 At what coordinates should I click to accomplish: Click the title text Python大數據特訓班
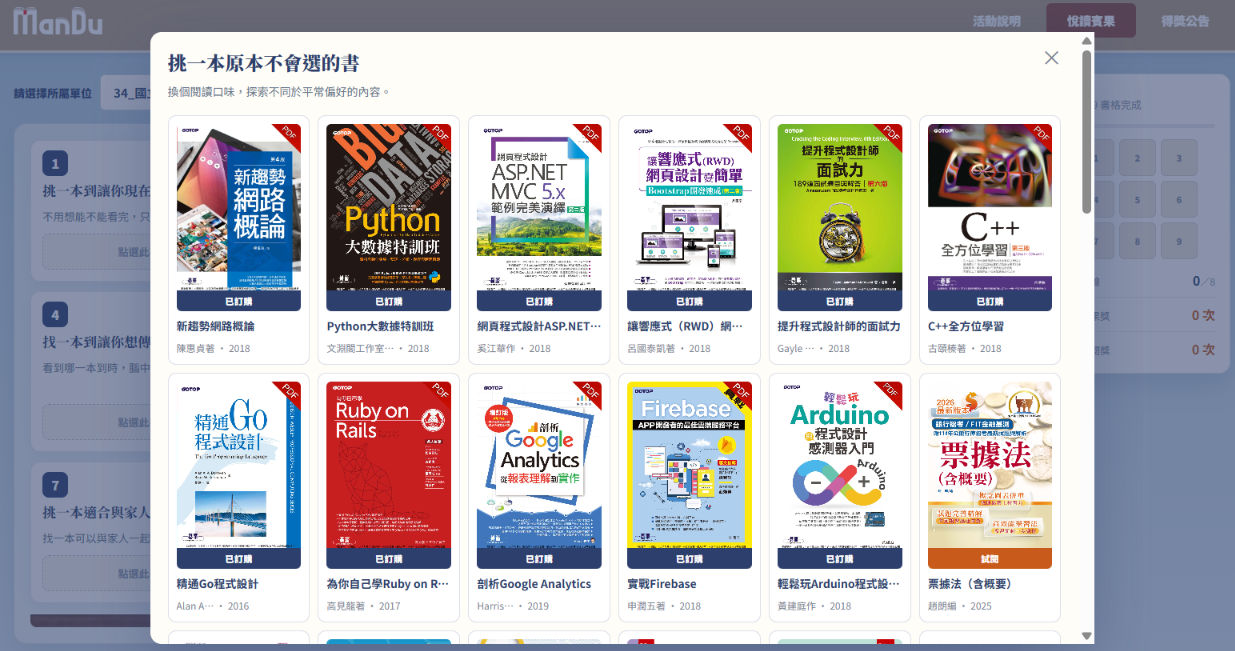coord(381,326)
